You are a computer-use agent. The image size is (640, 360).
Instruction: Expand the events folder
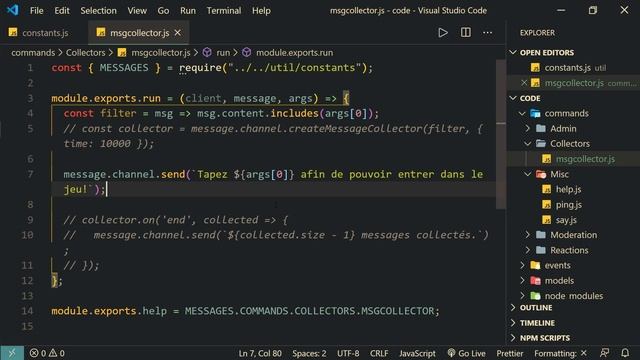[522, 265]
